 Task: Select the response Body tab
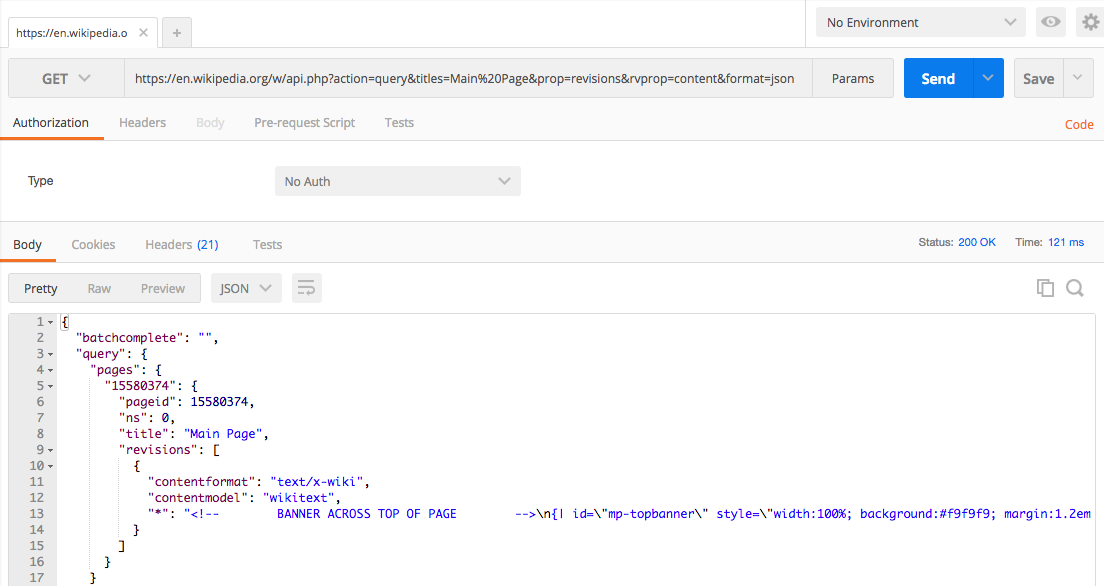pyautogui.click(x=27, y=244)
